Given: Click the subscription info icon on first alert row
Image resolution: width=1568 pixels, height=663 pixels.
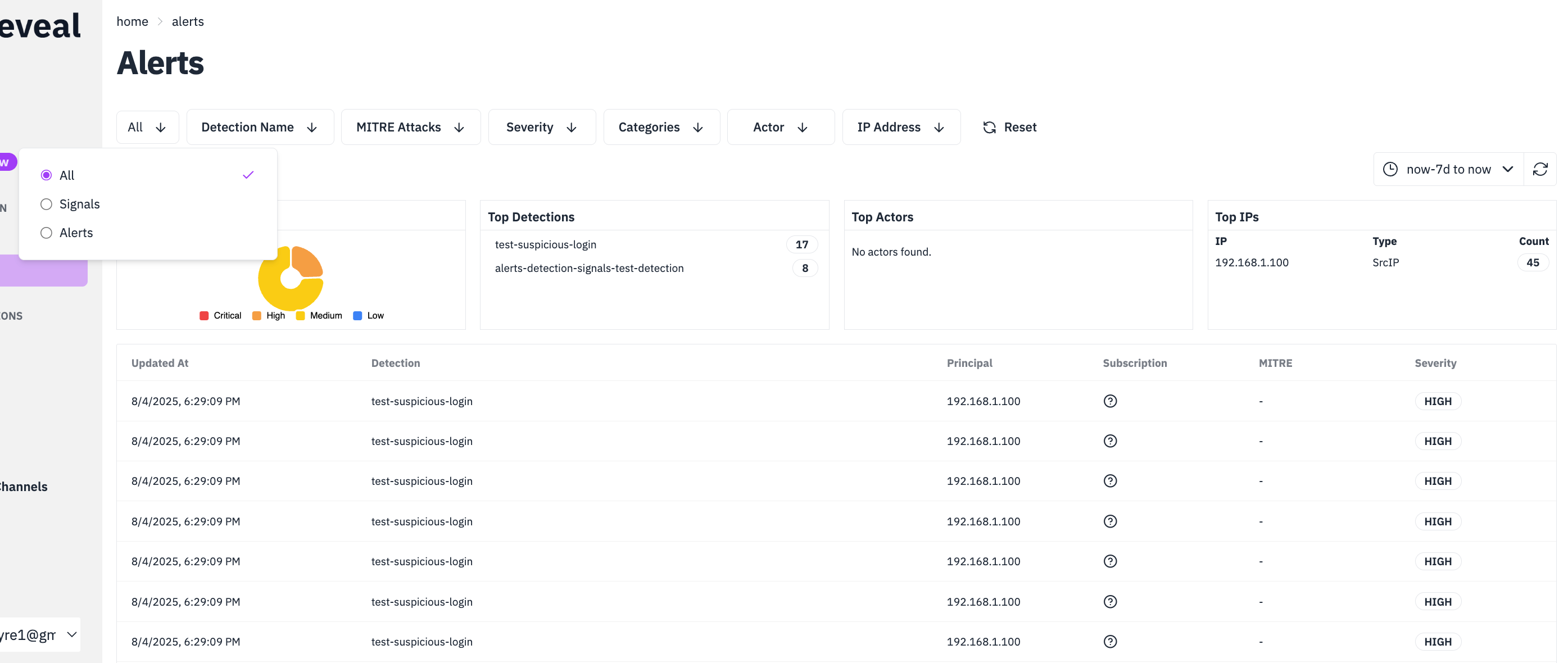Looking at the screenshot, I should click(x=1111, y=401).
